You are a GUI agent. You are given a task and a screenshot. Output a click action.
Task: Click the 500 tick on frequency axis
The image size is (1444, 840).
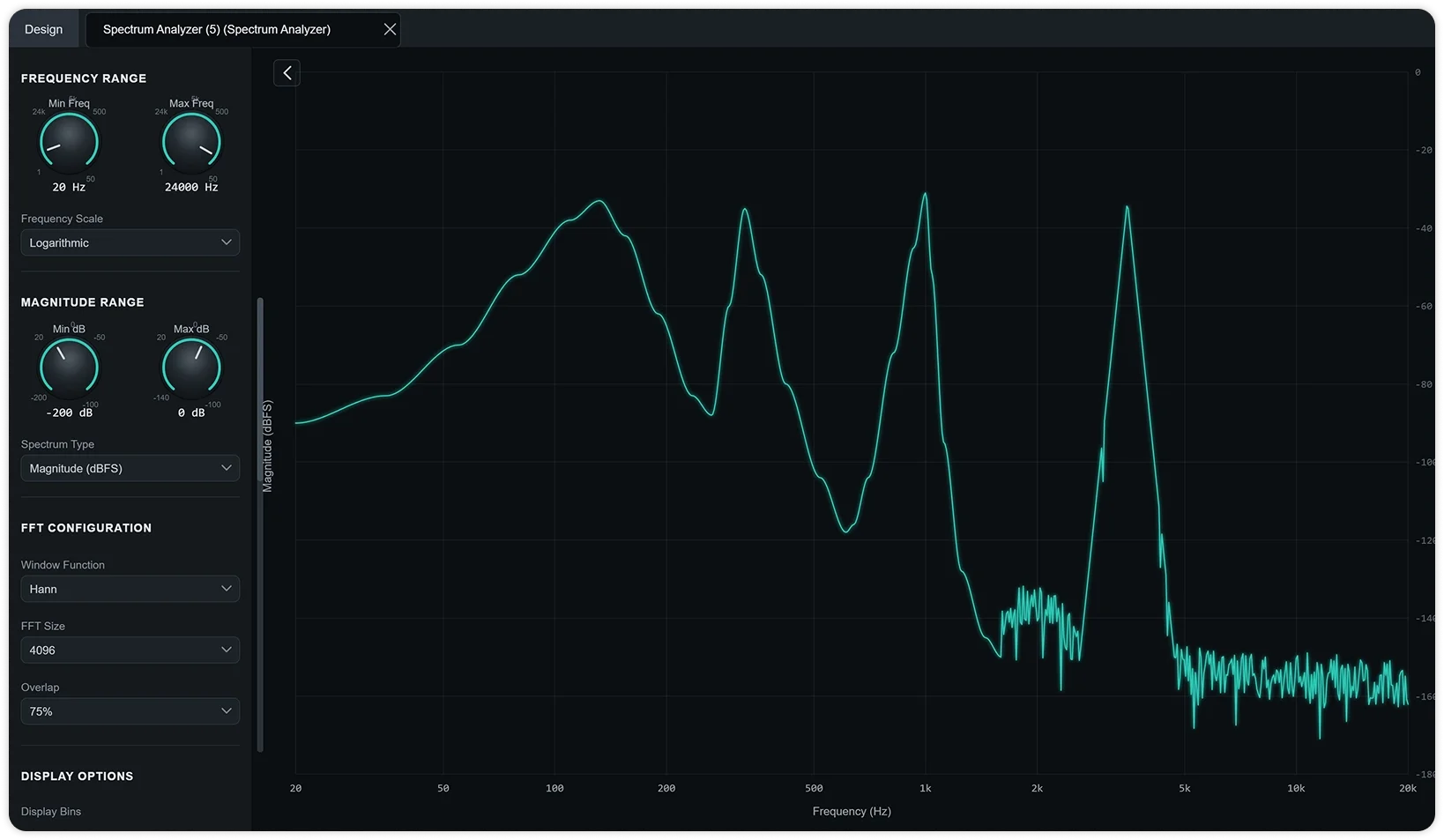[x=814, y=789]
